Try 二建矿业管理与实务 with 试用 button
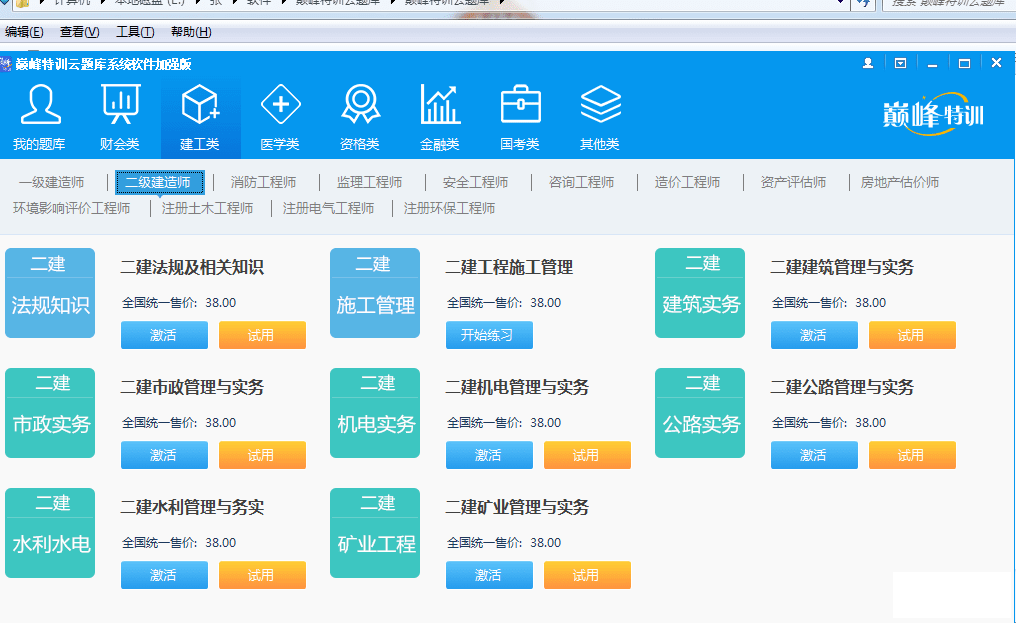1016x623 pixels. [587, 575]
